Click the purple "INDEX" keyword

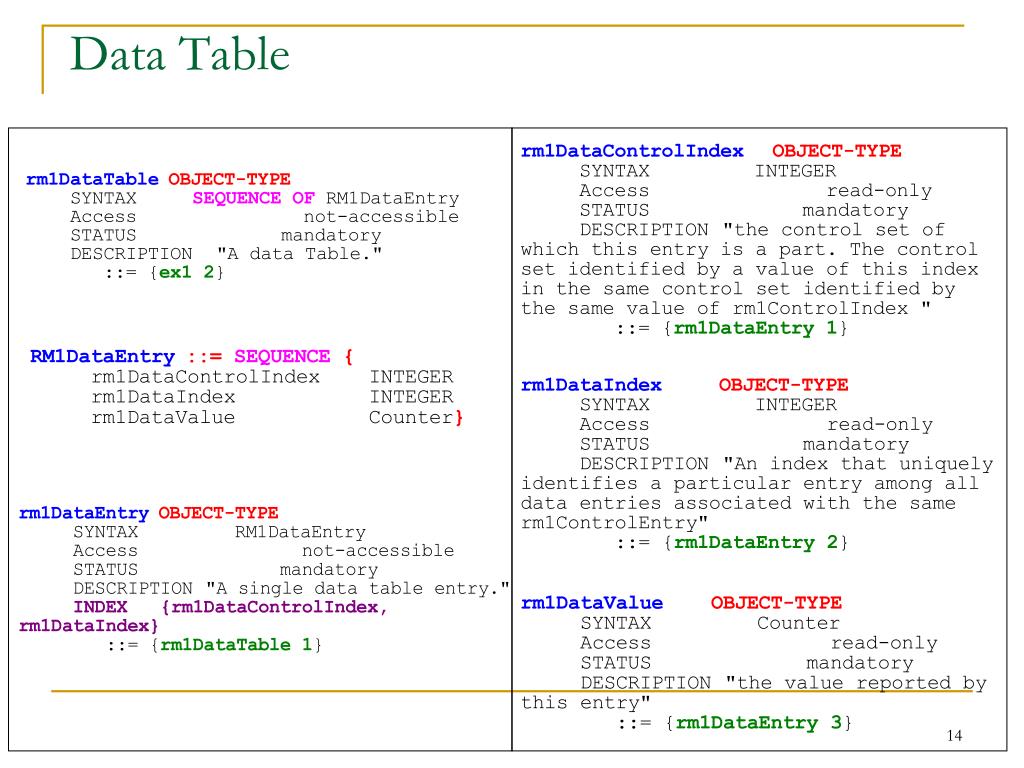coord(101,607)
